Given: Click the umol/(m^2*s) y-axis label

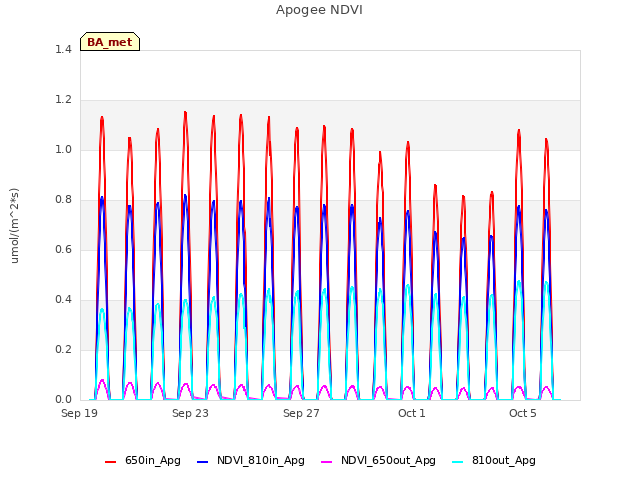Looking at the screenshot, I should (14, 226).
